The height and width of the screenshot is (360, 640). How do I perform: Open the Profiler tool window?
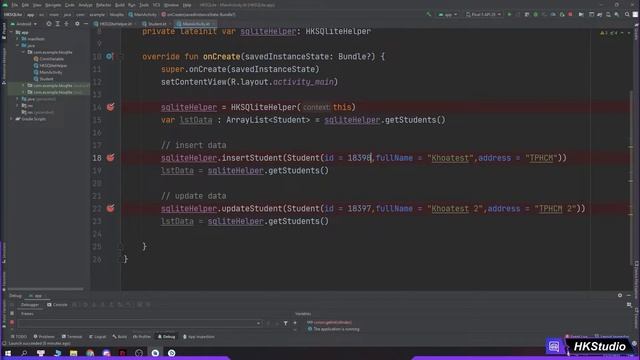142,337
